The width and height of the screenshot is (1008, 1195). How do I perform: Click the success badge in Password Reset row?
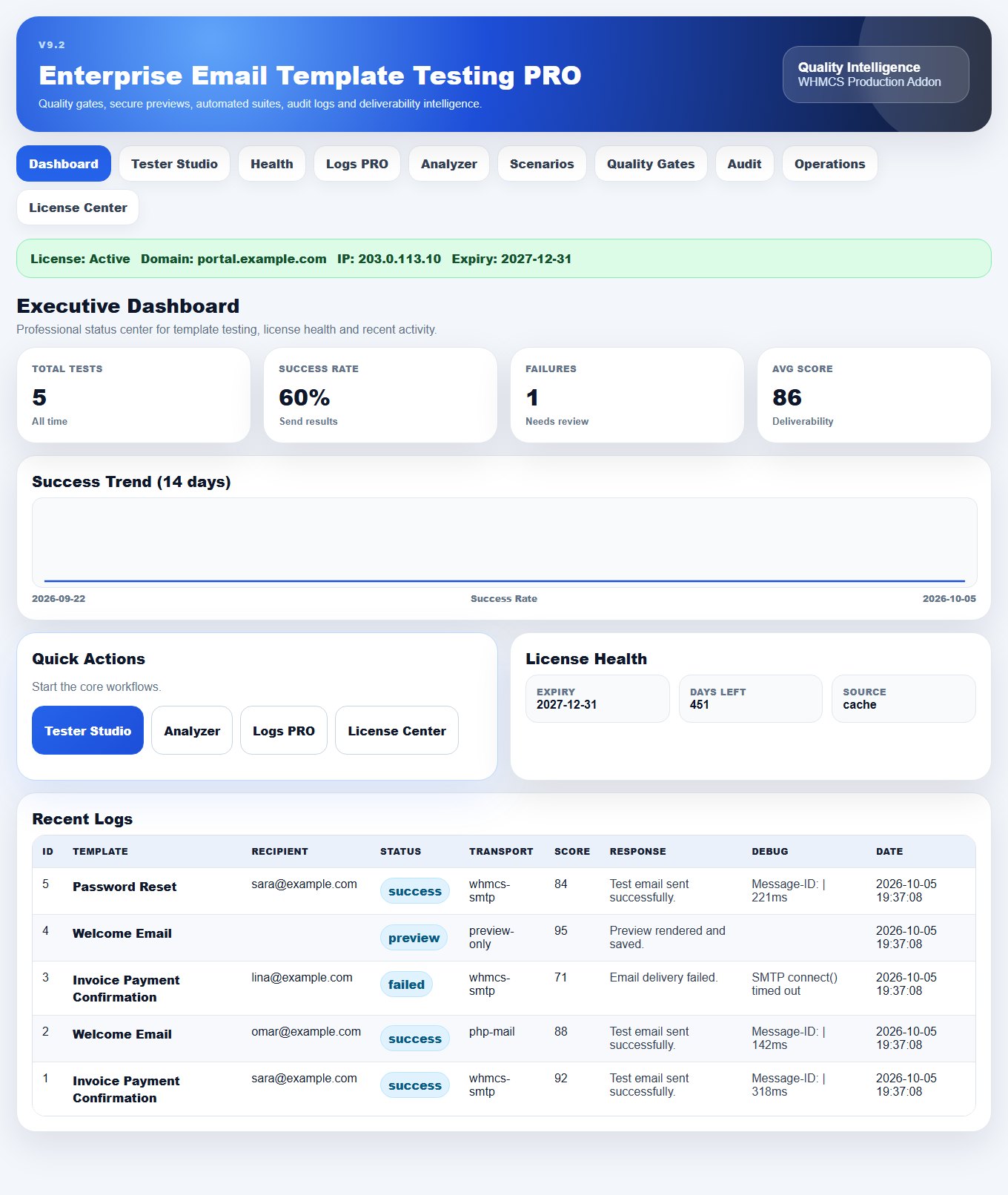click(x=415, y=891)
